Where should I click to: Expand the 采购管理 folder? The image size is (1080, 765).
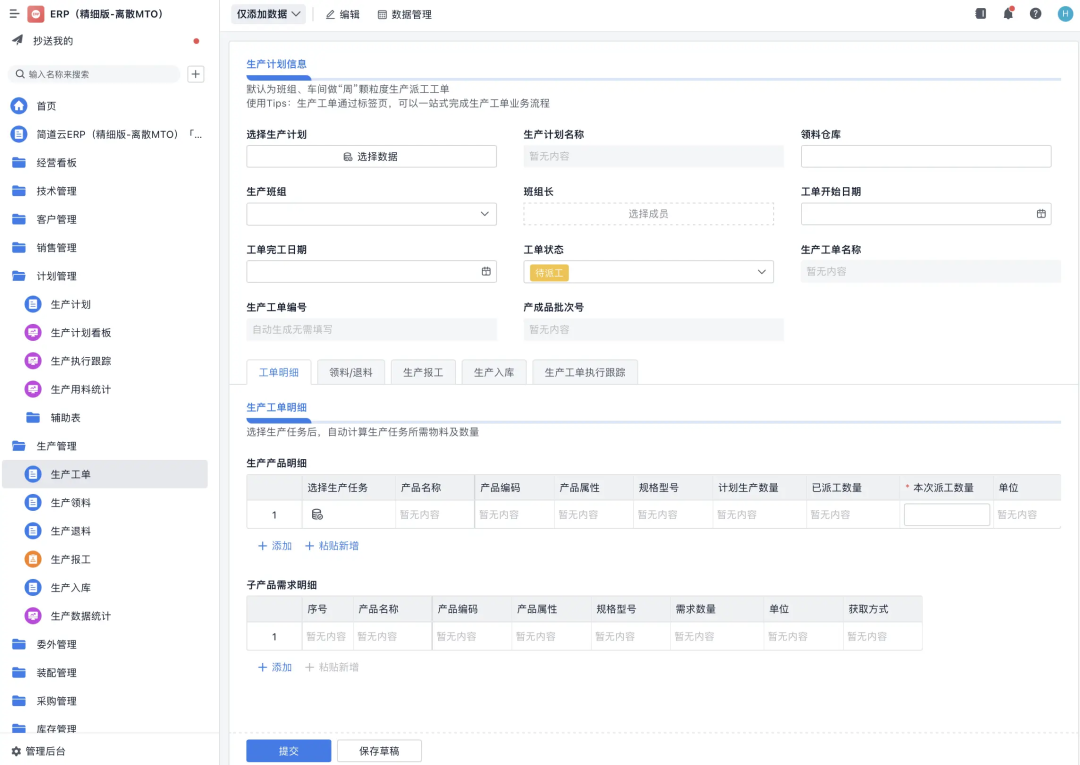point(56,701)
